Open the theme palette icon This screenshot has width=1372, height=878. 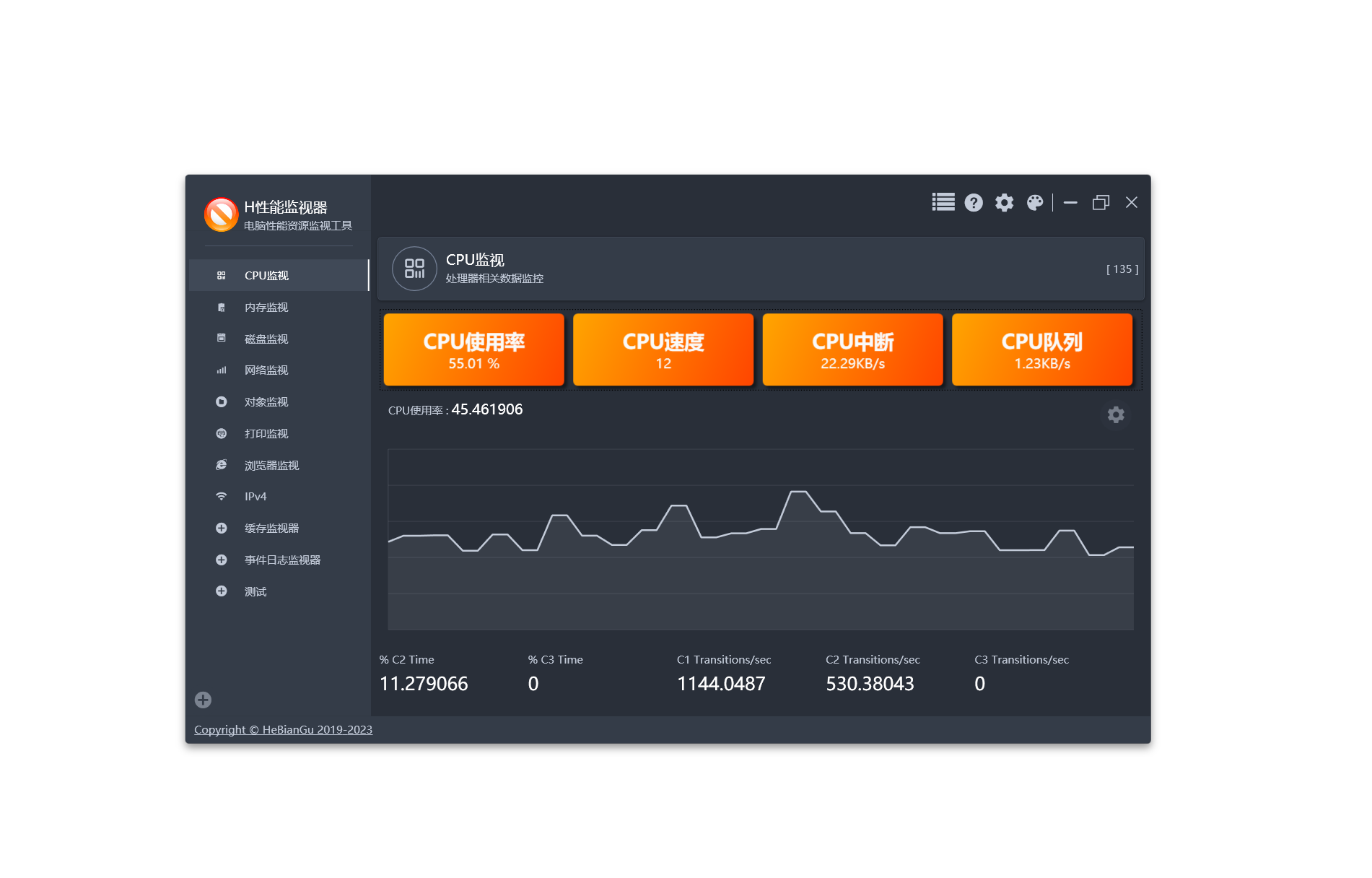click(x=1035, y=203)
